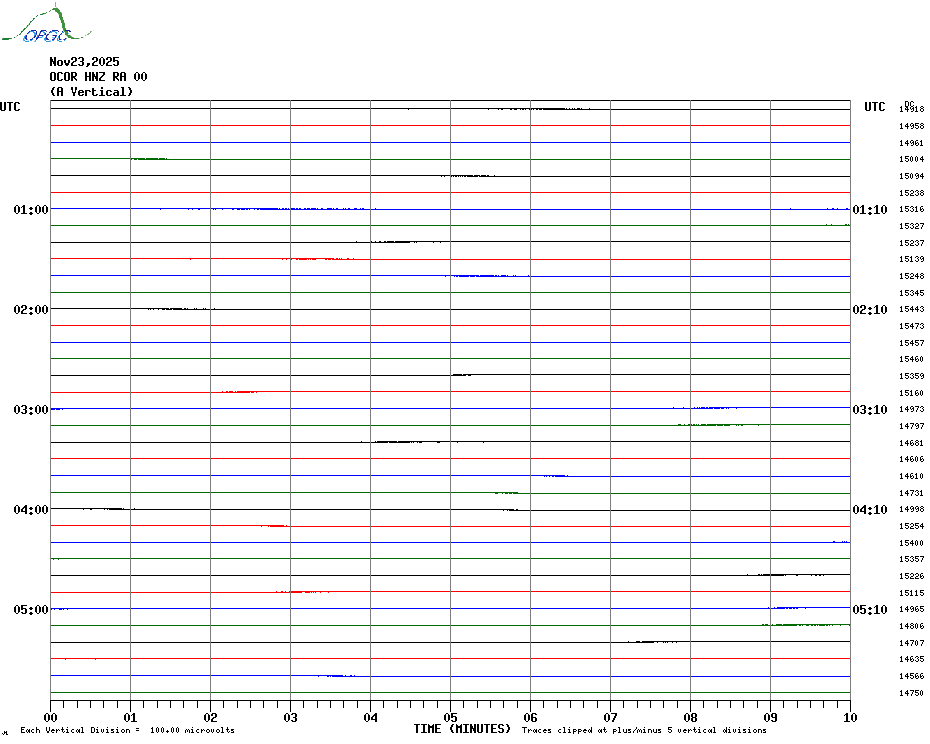Click the 05 minute mark on bottom axis

(450, 717)
